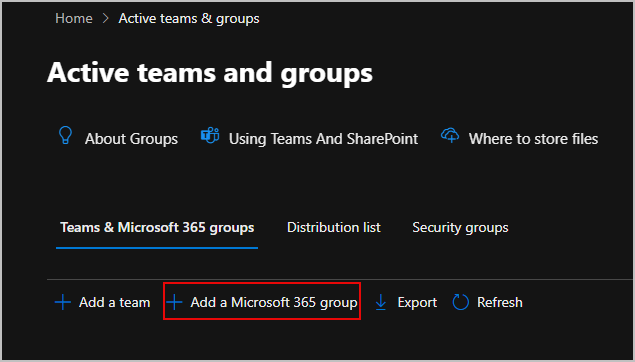Click the Refresh circular arrow icon
The height and width of the screenshot is (362, 635).
click(460, 302)
